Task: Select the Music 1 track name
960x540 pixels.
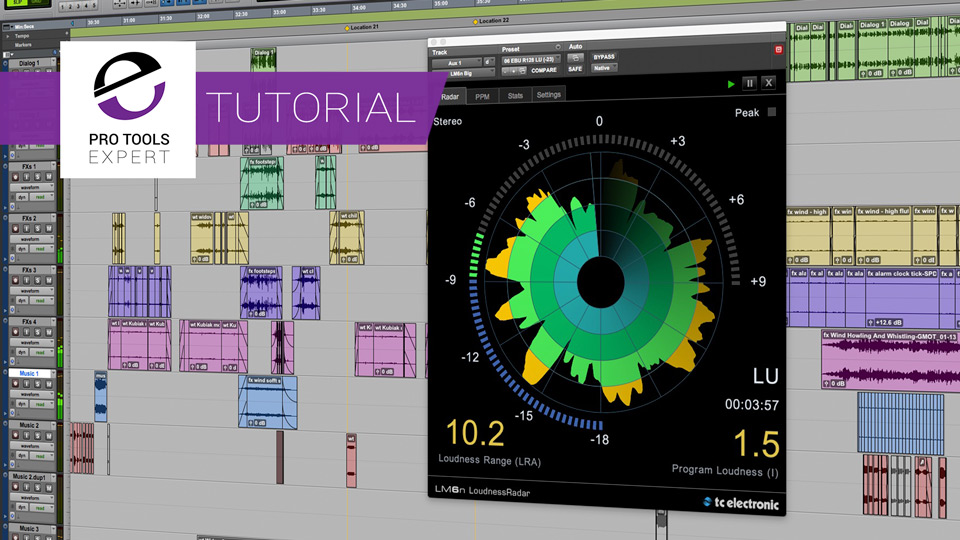Action: [29, 373]
